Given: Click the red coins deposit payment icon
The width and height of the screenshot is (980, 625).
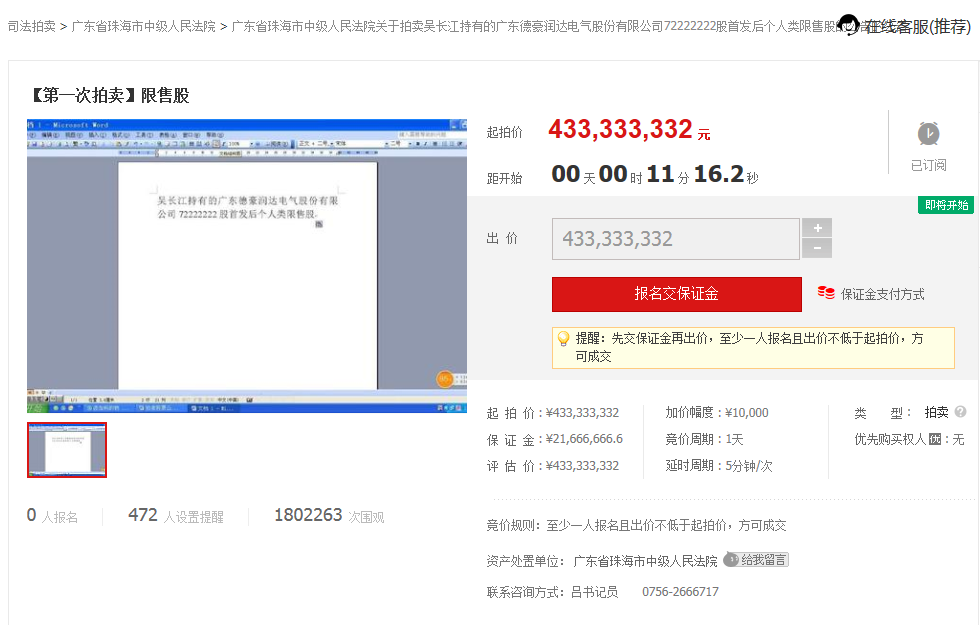Looking at the screenshot, I should (826, 293).
